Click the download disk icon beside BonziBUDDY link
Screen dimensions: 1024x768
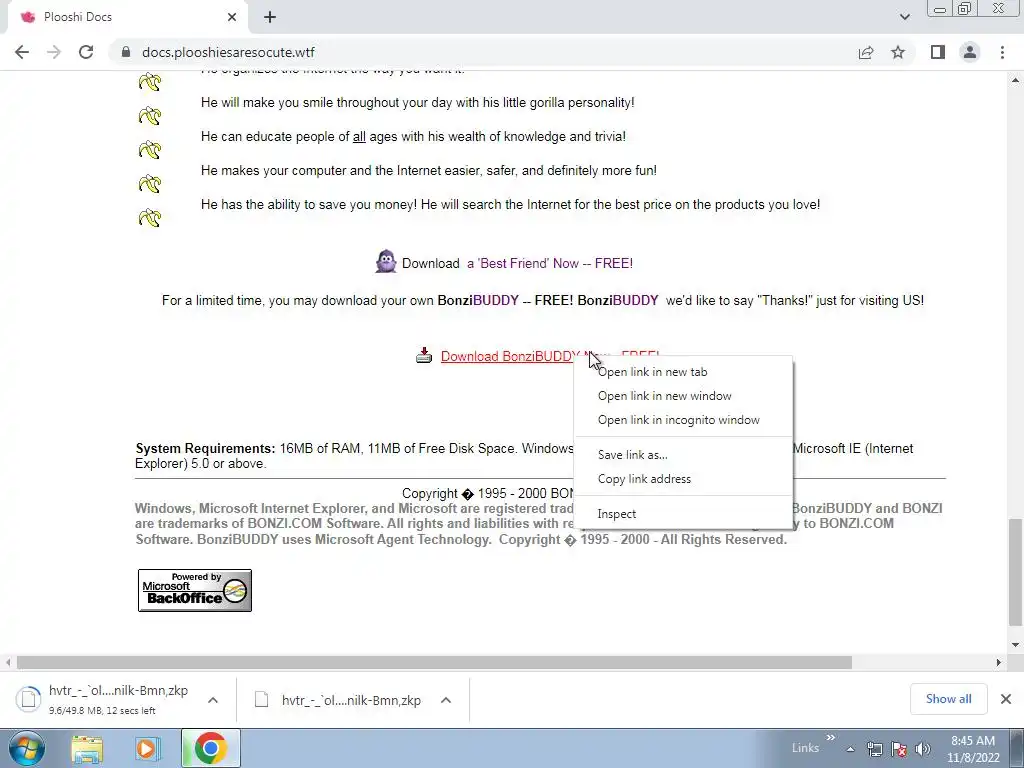[424, 355]
